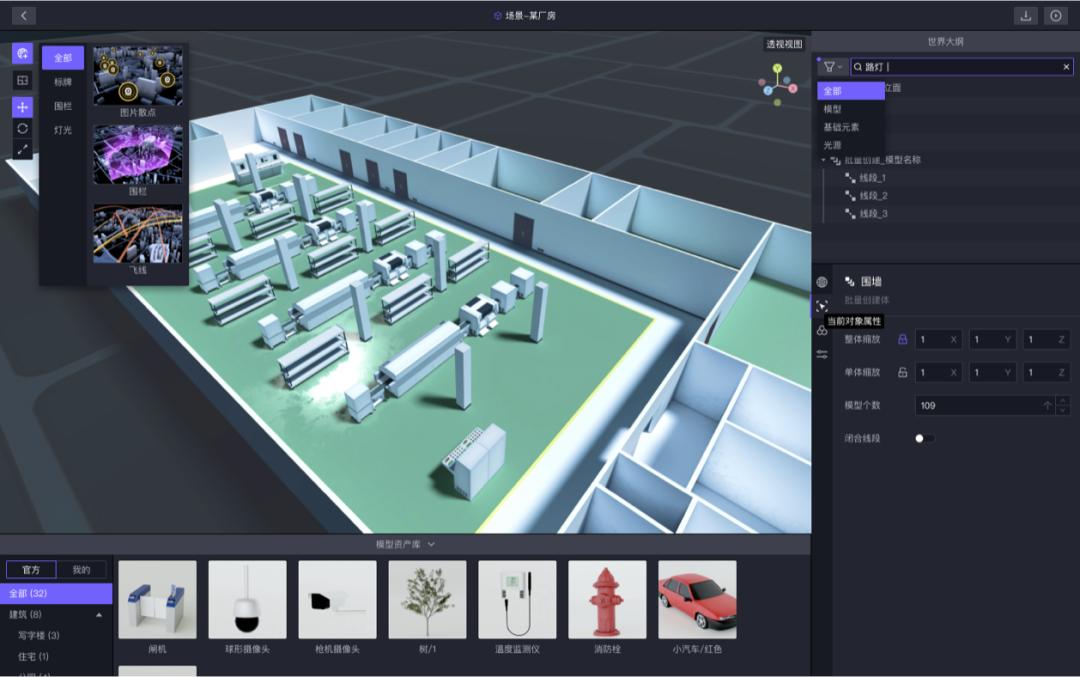Select the scale tool in the left toolbar
This screenshot has height=677, width=1080.
point(22,152)
